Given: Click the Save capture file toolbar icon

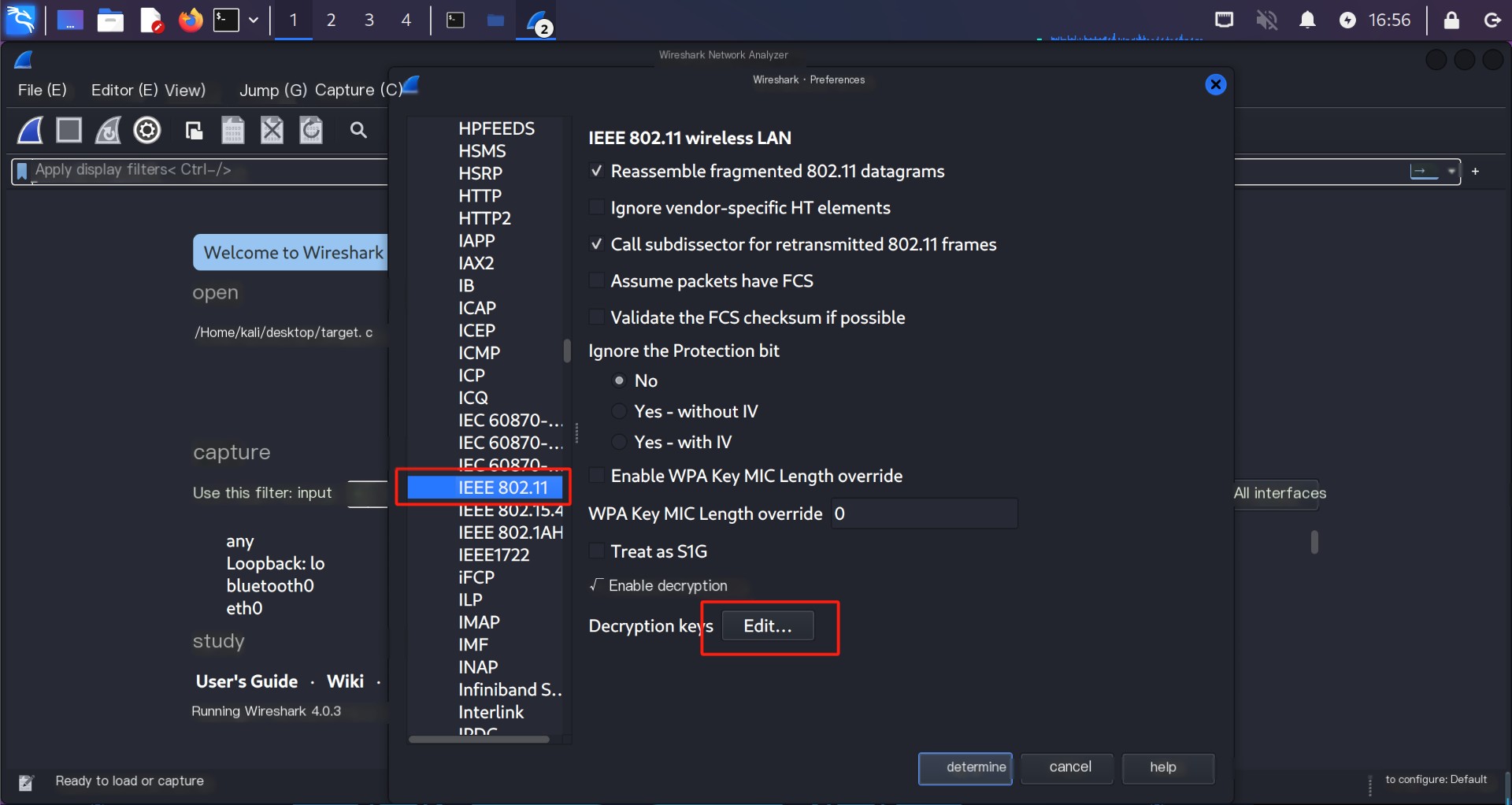Looking at the screenshot, I should [232, 130].
